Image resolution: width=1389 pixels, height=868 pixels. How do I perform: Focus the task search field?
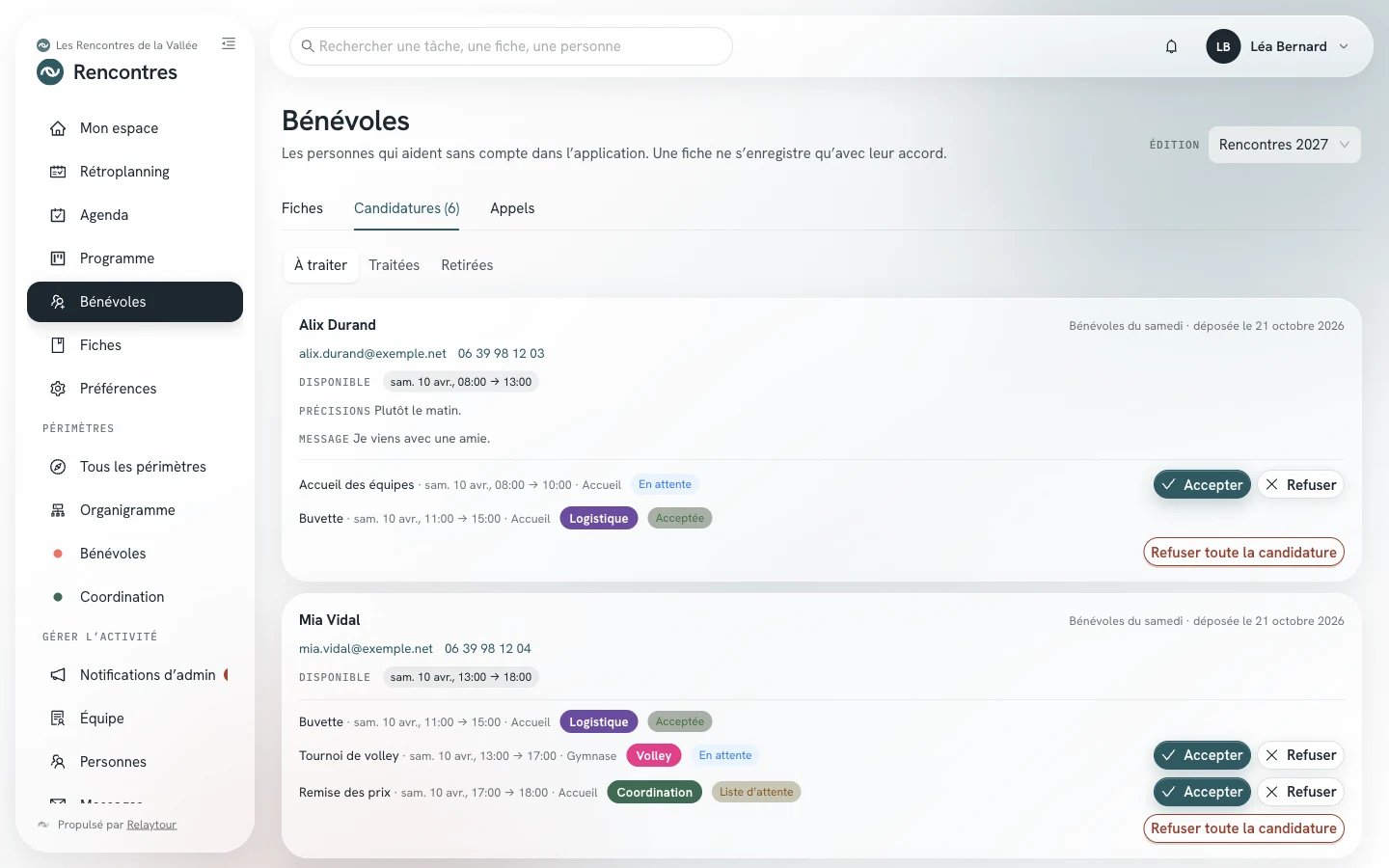coord(511,46)
